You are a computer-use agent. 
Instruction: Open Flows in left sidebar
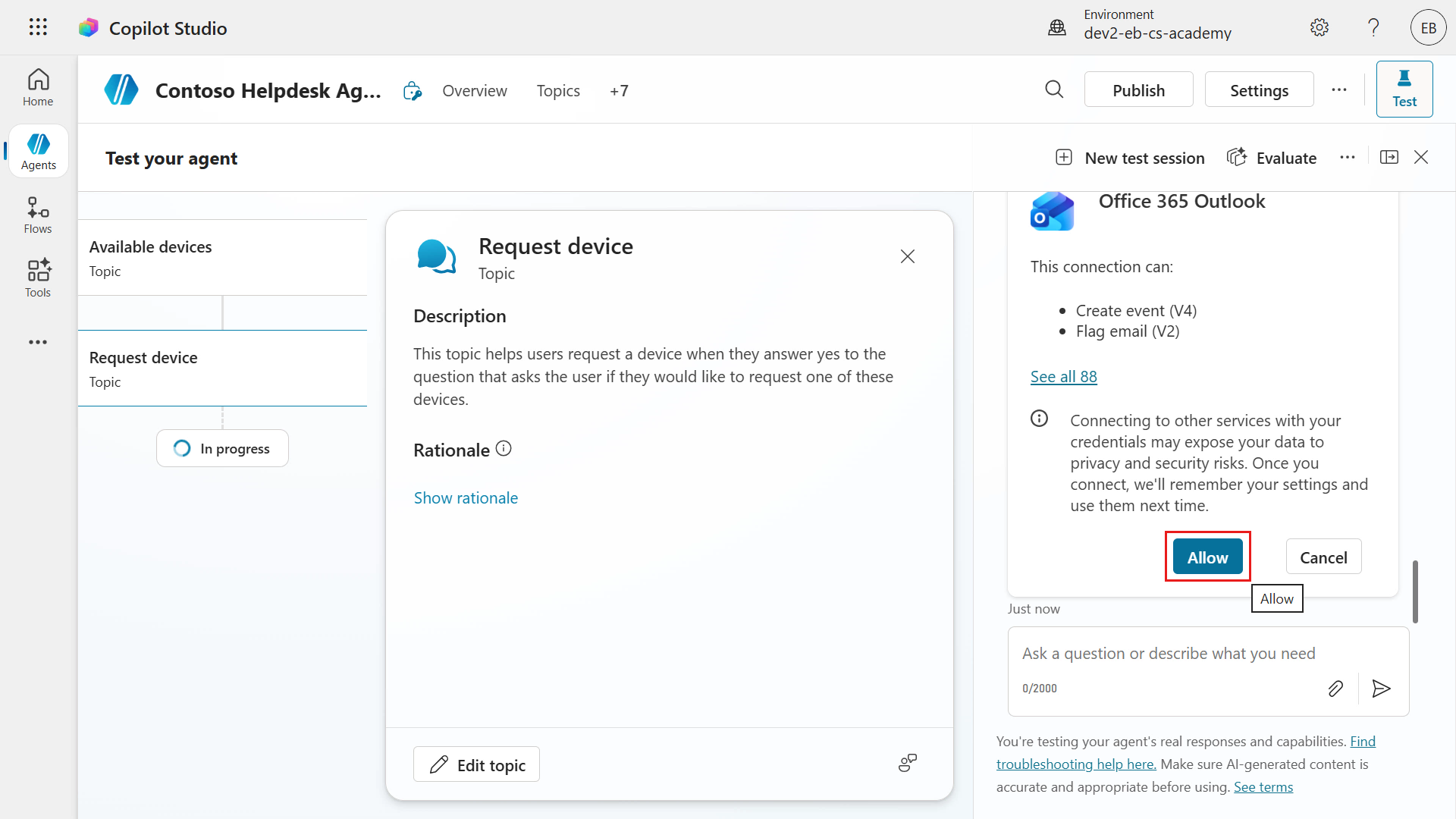pos(38,215)
